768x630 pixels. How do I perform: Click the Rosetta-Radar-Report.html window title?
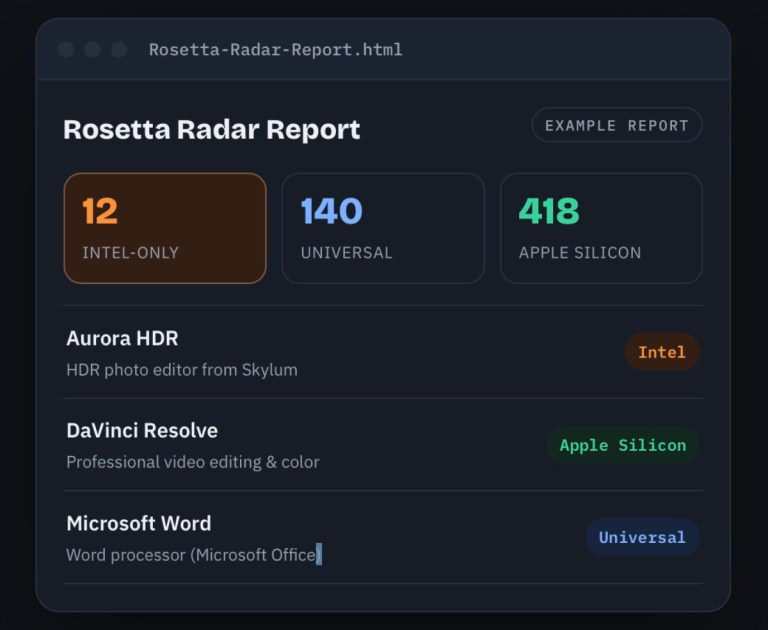276,49
